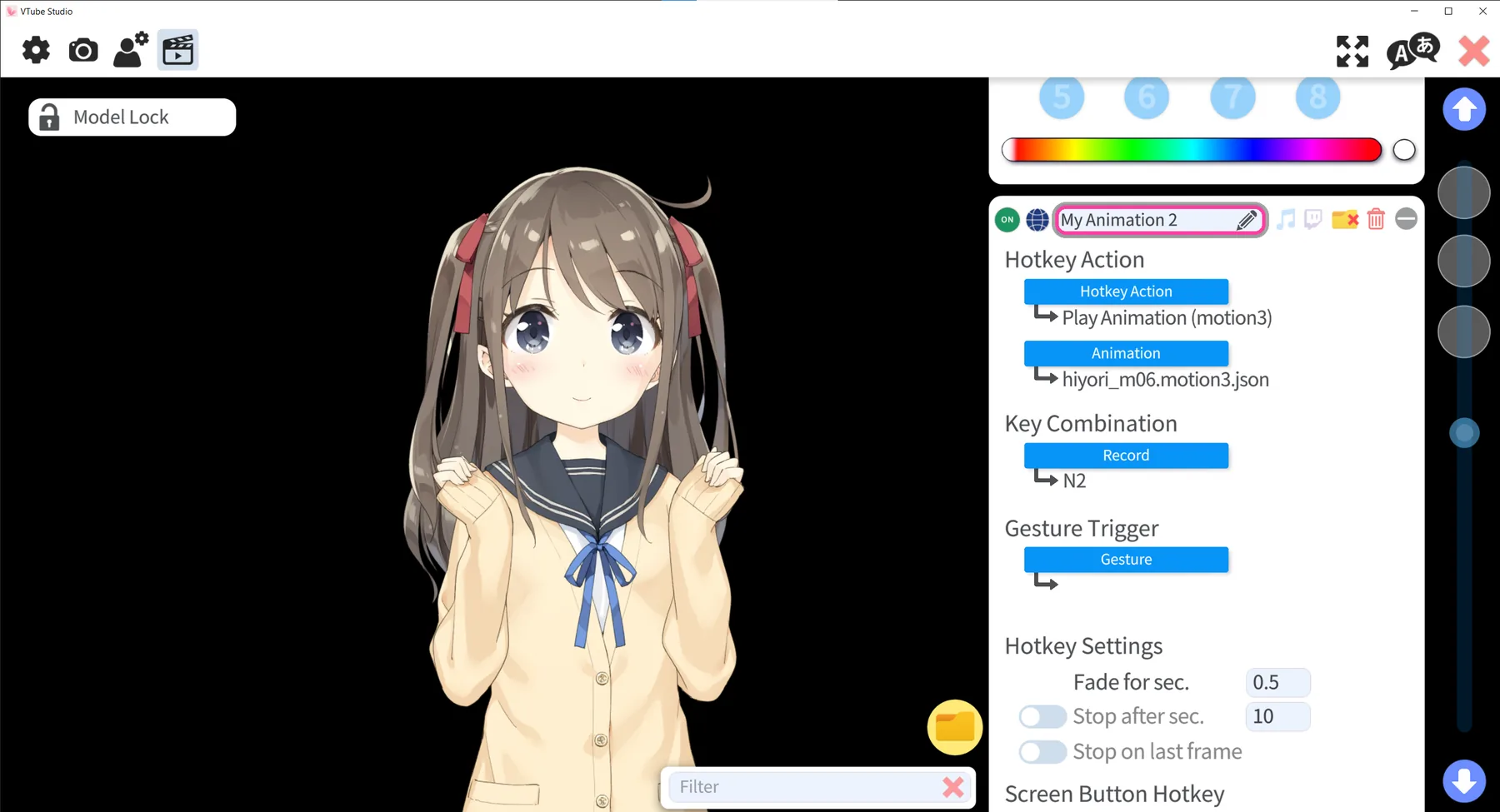Click the fullscreen arrows icon
The image size is (1500, 812).
1352,52
